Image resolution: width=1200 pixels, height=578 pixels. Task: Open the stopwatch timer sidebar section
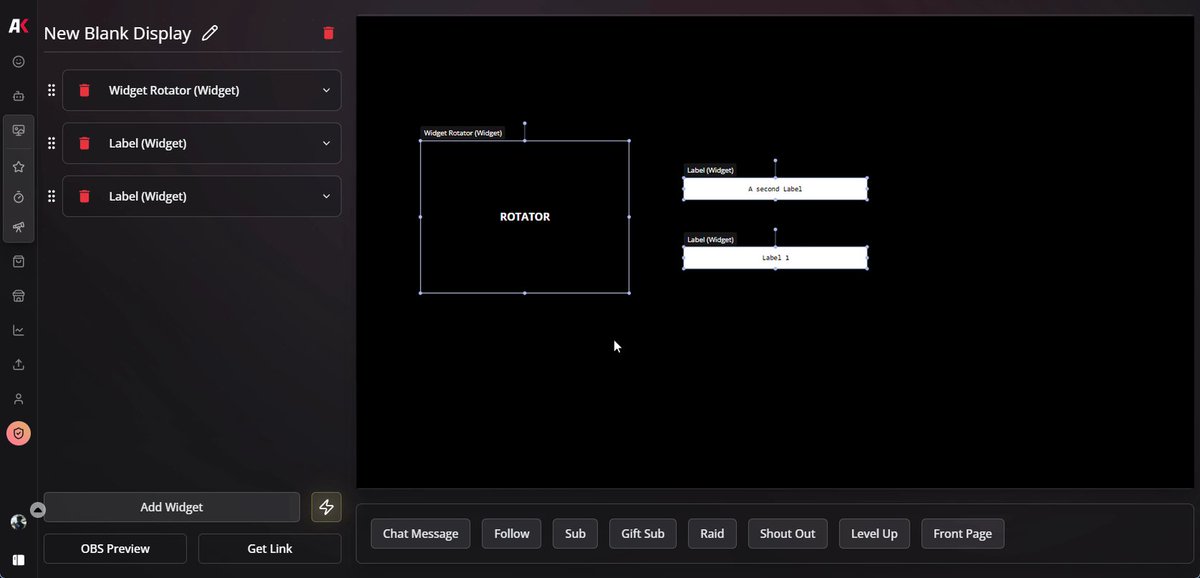pyautogui.click(x=18, y=197)
